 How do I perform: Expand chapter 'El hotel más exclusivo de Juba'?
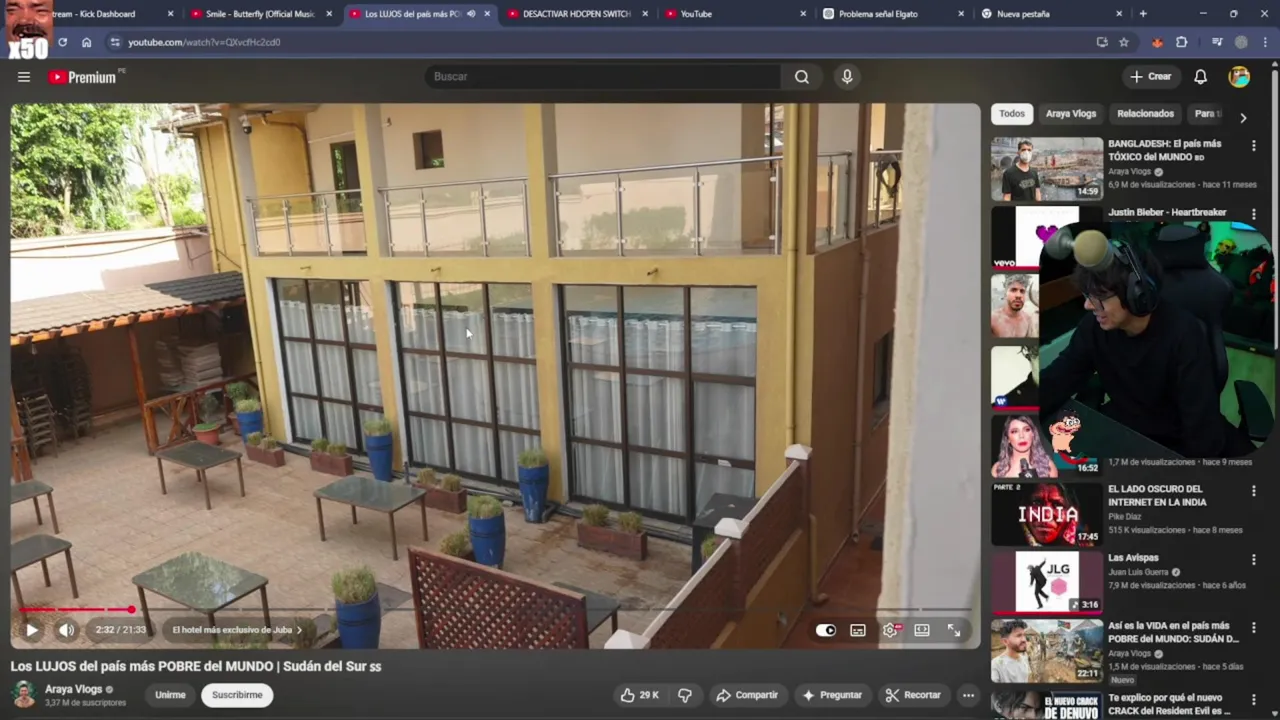(x=237, y=630)
